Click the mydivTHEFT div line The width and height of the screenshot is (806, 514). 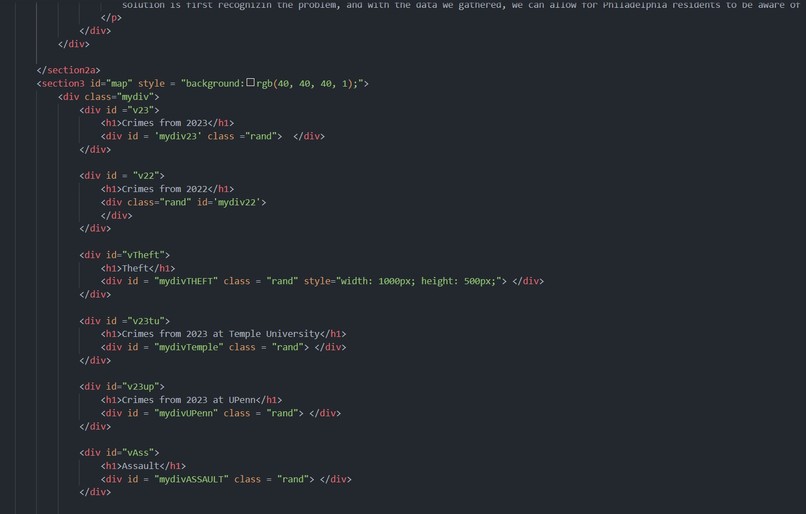[322, 281]
